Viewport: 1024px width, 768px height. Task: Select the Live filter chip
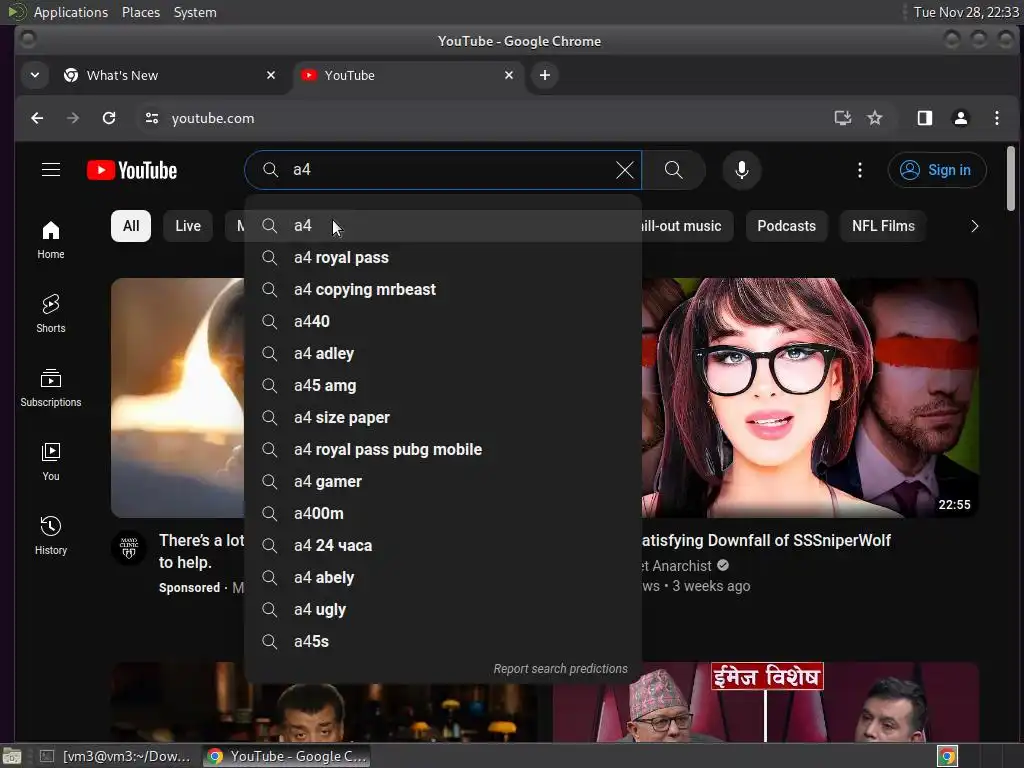click(x=188, y=226)
